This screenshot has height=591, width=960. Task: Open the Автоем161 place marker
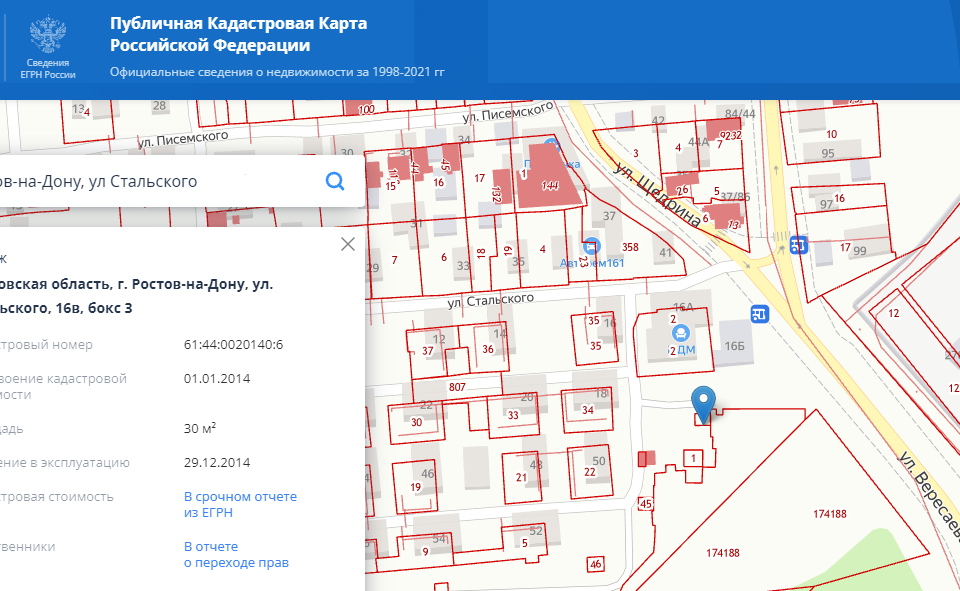click(591, 246)
